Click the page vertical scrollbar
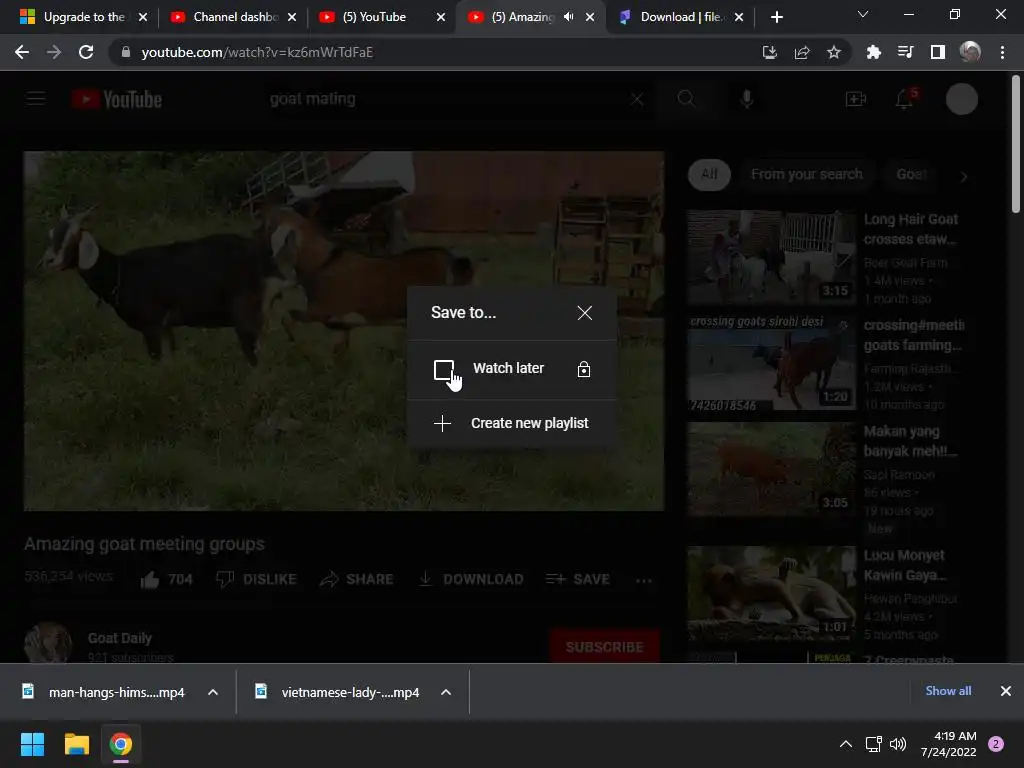1024x768 pixels. coord(1016,145)
